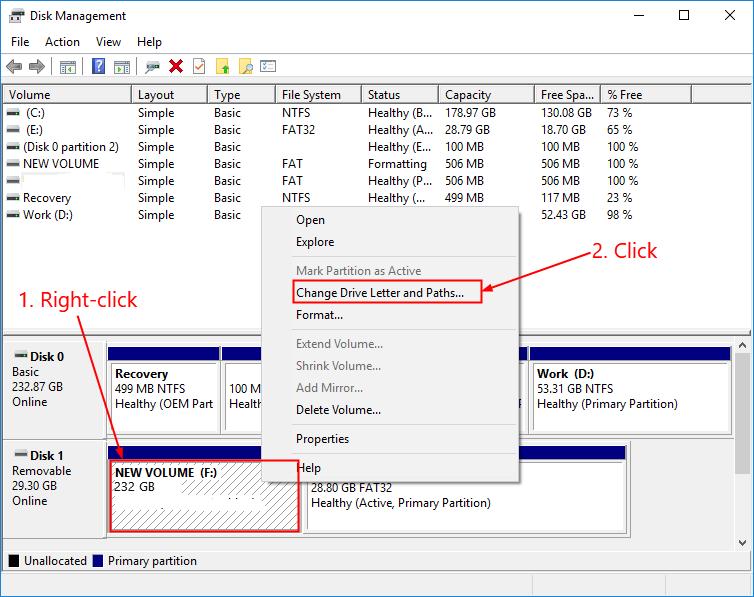Click the graphical view vertical scrollbar thumb

click(x=742, y=413)
